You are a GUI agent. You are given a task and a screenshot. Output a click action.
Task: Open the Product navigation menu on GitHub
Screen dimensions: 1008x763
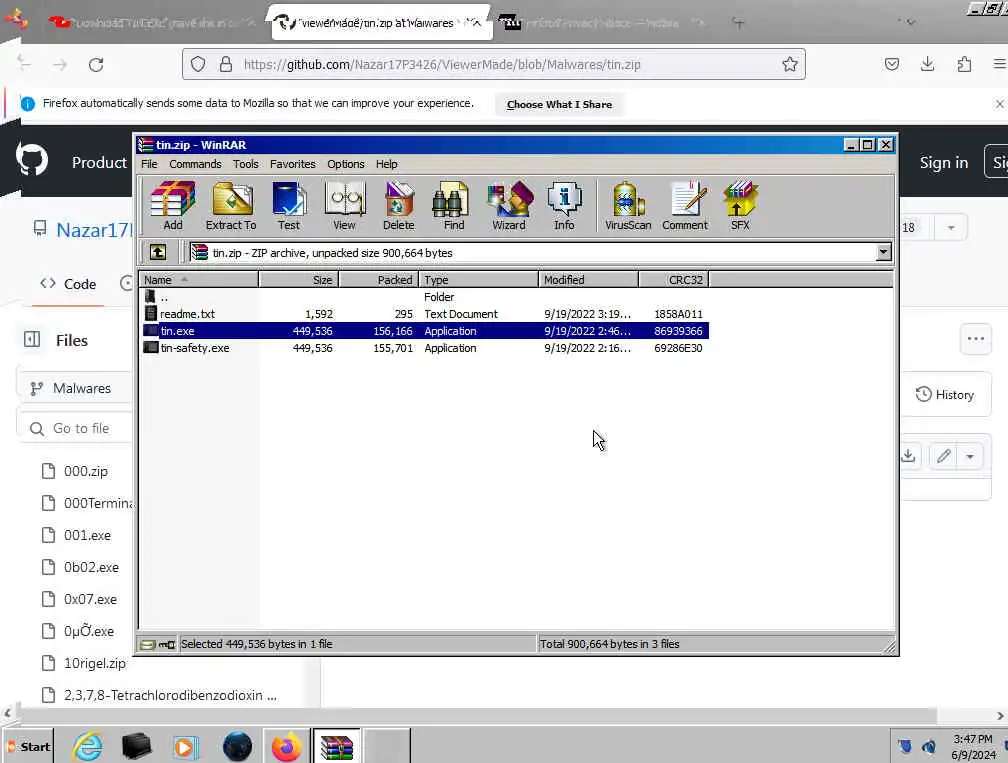[x=99, y=163]
